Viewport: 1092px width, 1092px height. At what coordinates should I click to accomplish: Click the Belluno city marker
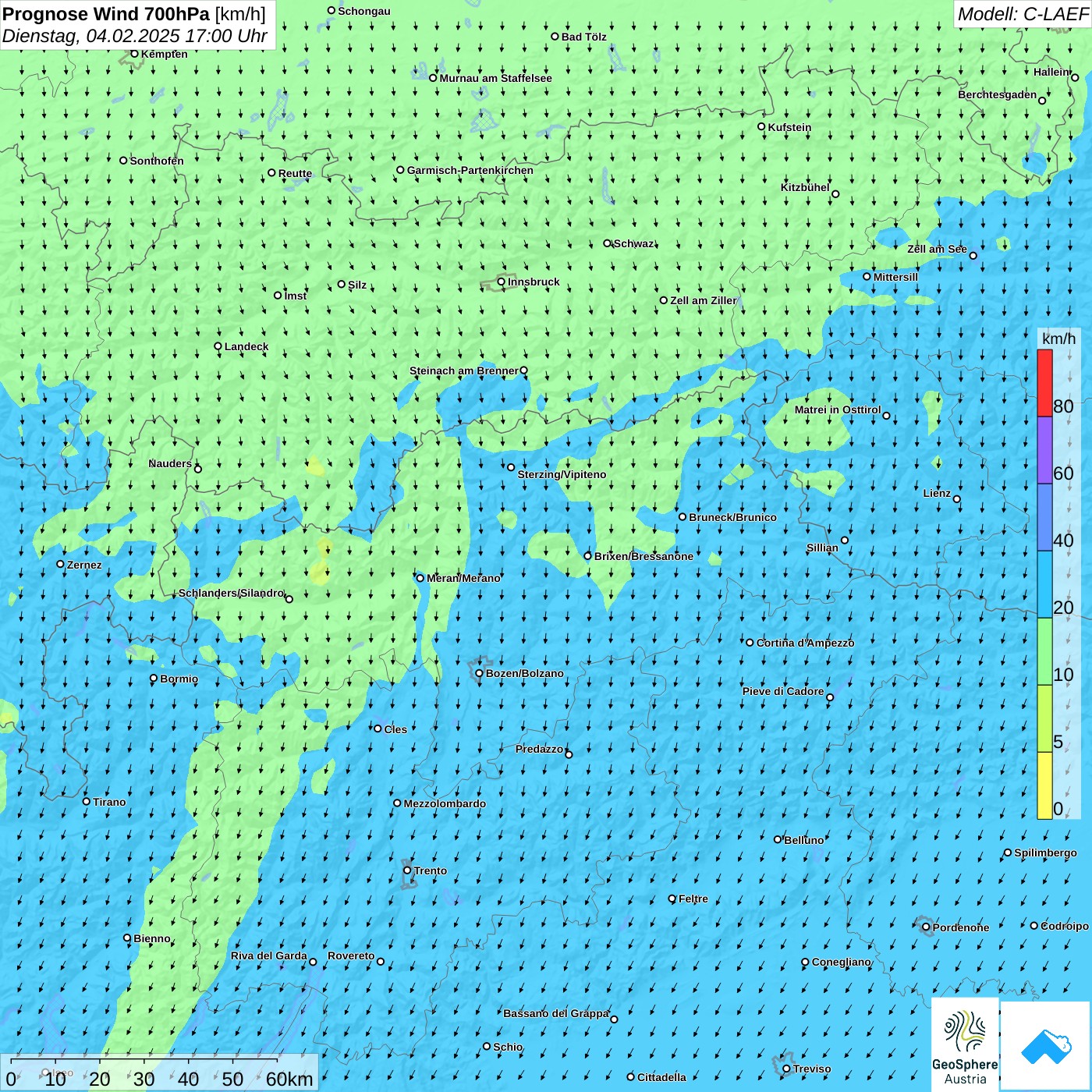[x=778, y=839]
